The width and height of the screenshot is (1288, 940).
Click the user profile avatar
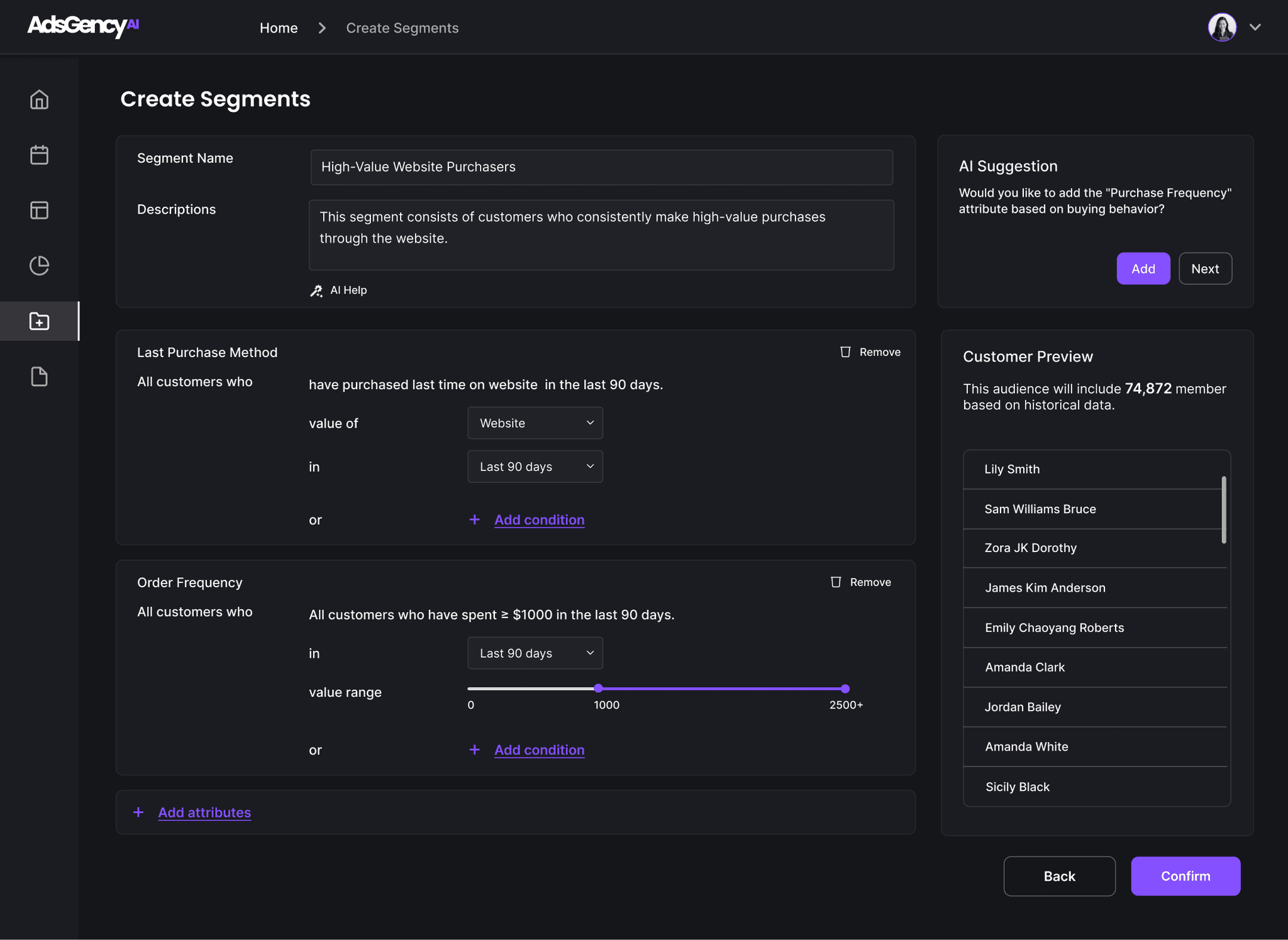coord(1222,27)
